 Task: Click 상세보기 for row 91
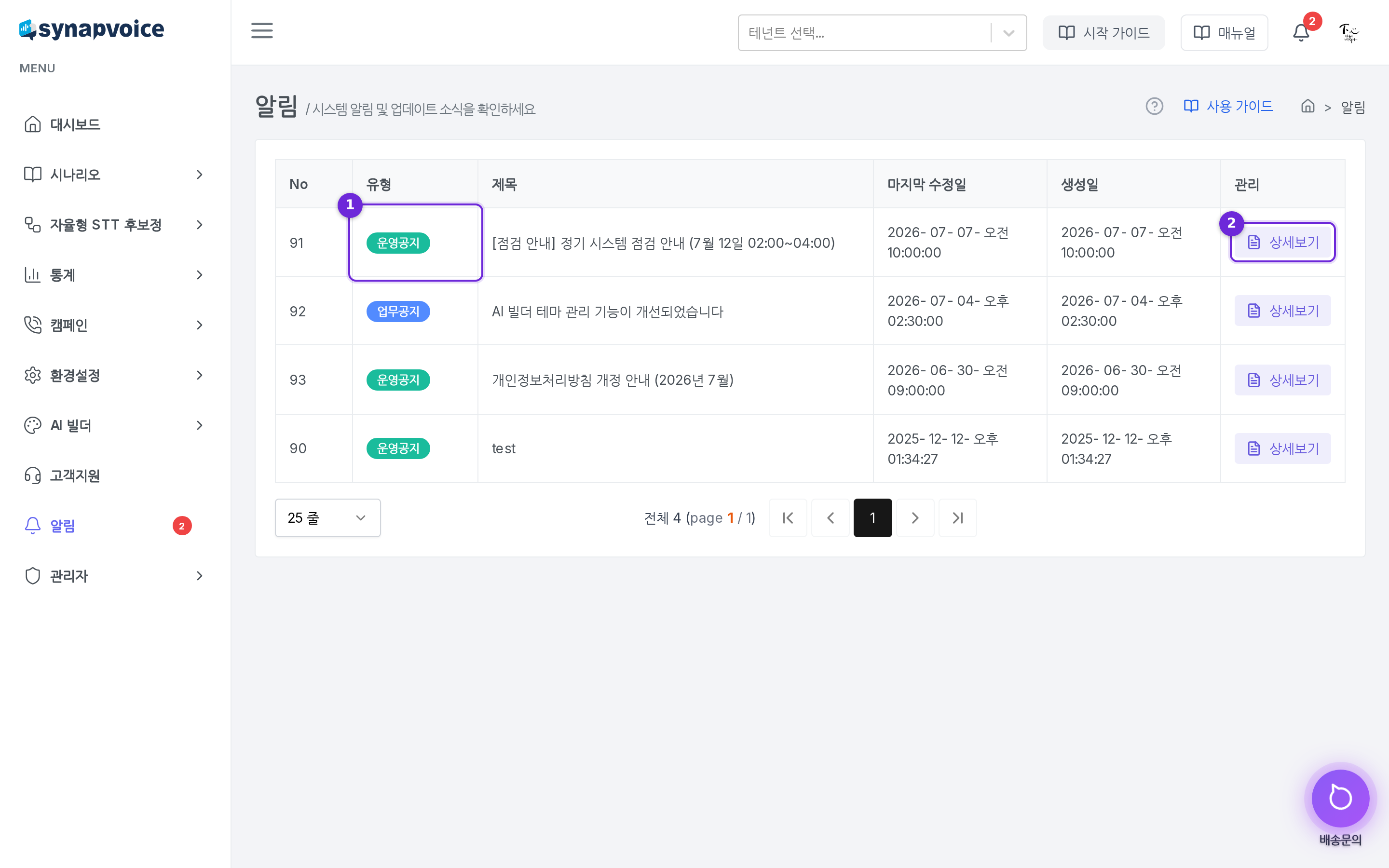point(1282,242)
